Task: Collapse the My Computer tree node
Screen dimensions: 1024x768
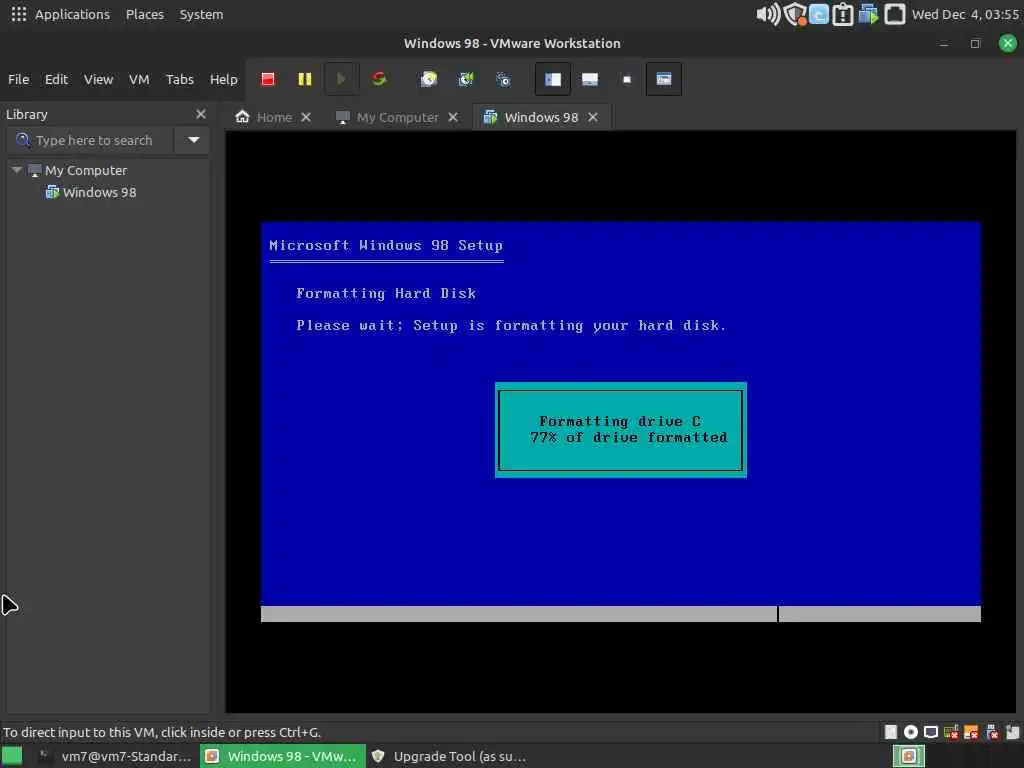Action: (17, 170)
